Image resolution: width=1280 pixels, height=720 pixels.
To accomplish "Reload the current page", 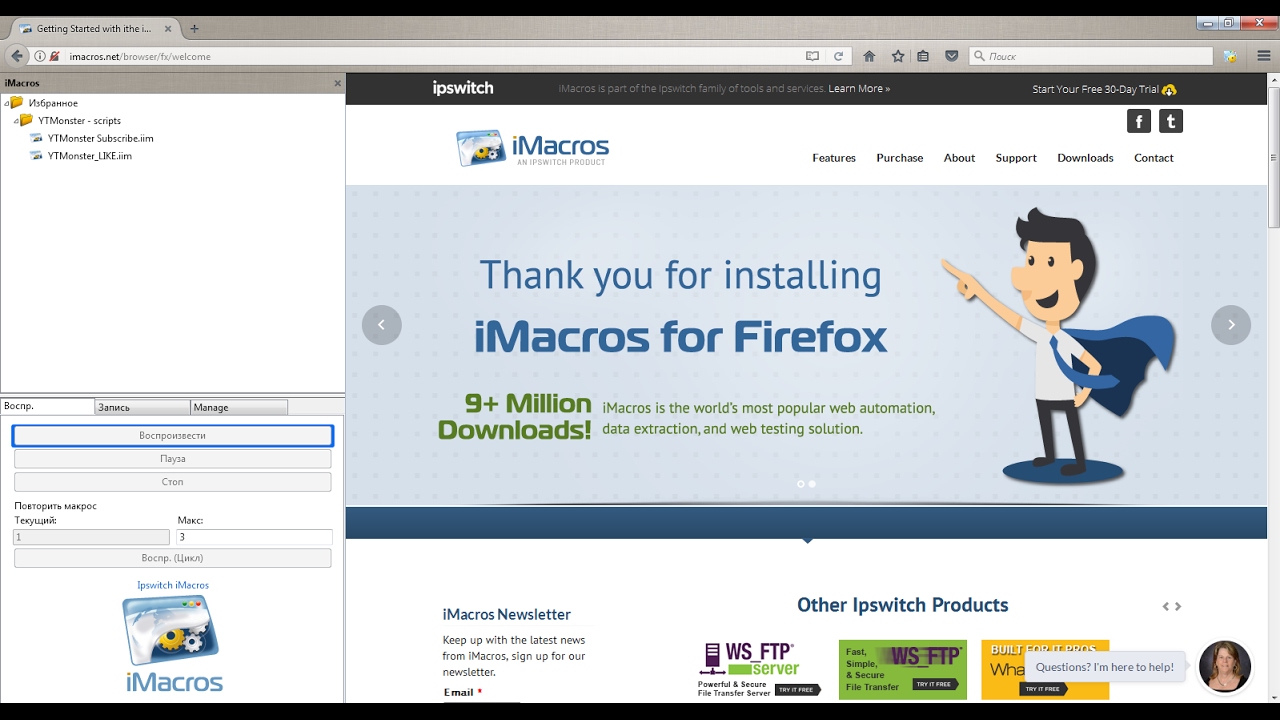I will [x=838, y=56].
